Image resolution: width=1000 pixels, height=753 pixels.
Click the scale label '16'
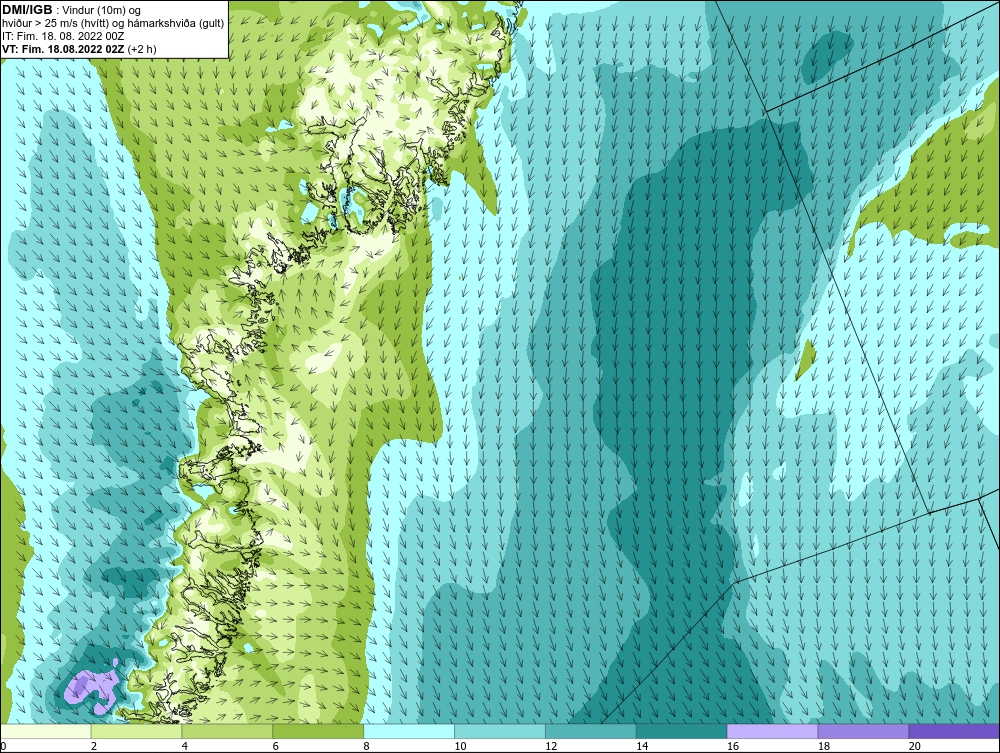(x=733, y=746)
